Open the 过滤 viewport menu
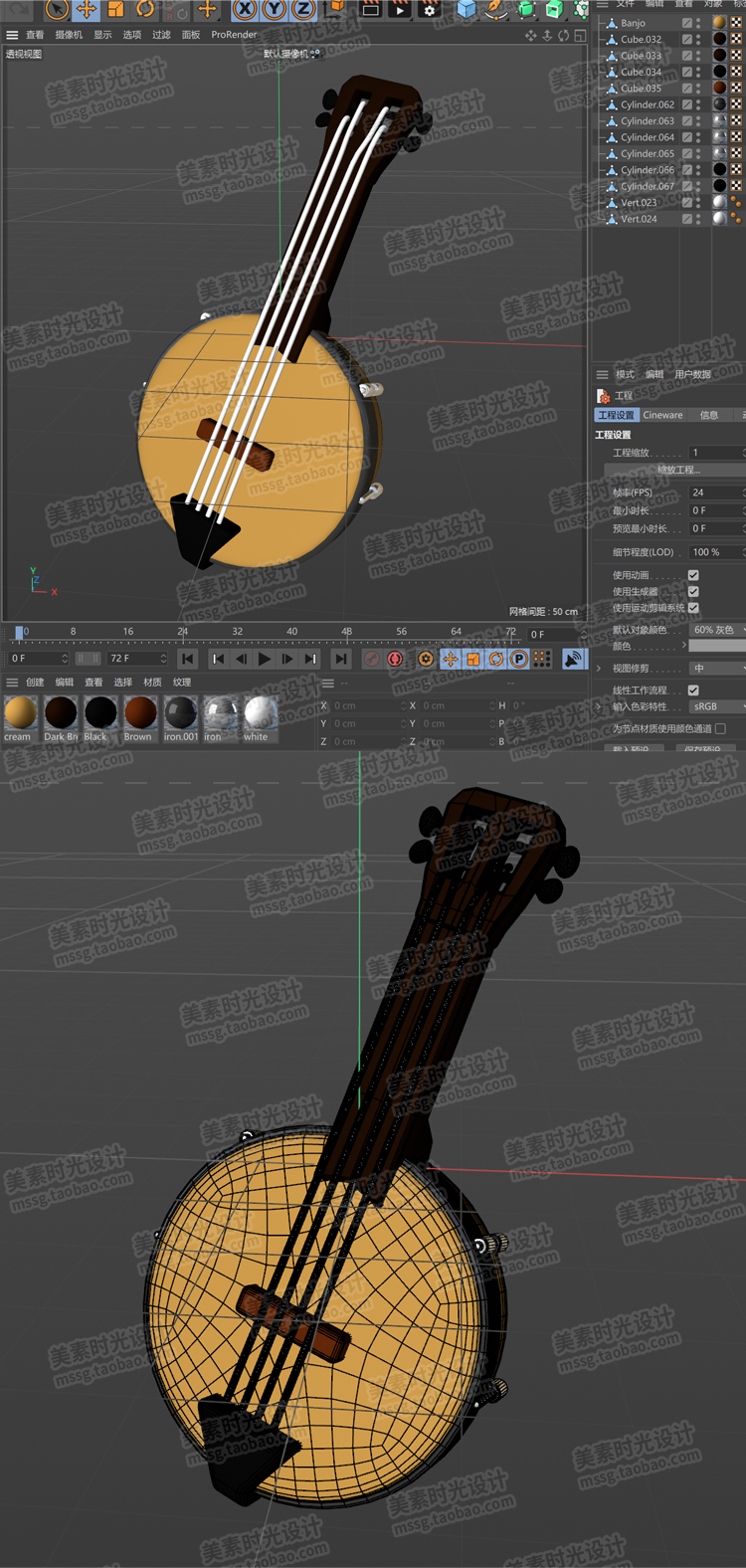Image resolution: width=746 pixels, height=1568 pixels. 161,35
